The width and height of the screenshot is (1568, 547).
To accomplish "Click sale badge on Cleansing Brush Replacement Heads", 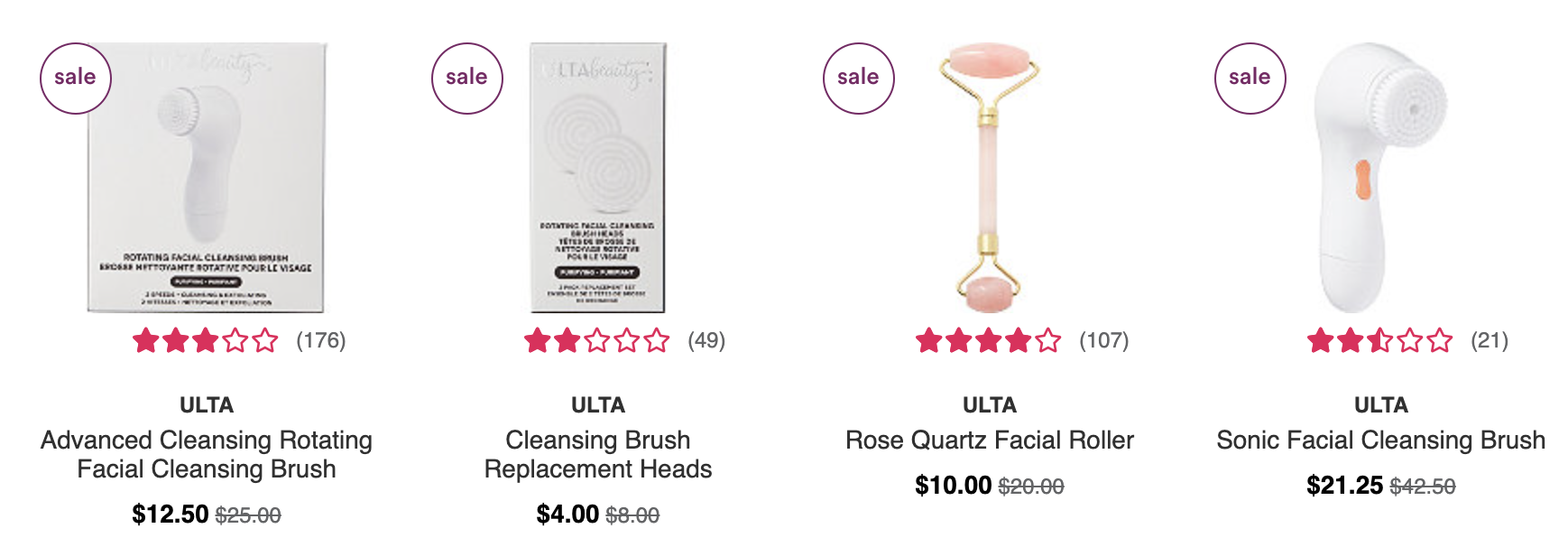I will tap(466, 78).
